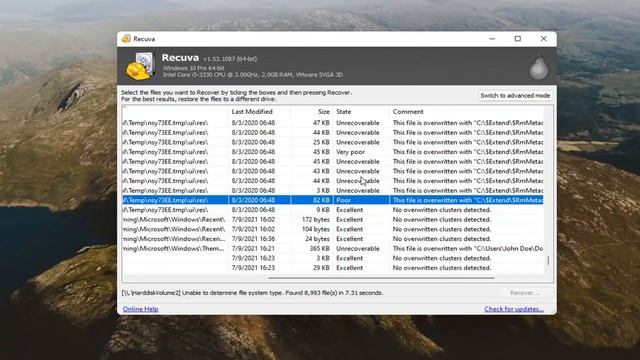The image size is (640, 360).
Task: Select the 25 KB Unrecoverable row
Action: click(x=333, y=142)
